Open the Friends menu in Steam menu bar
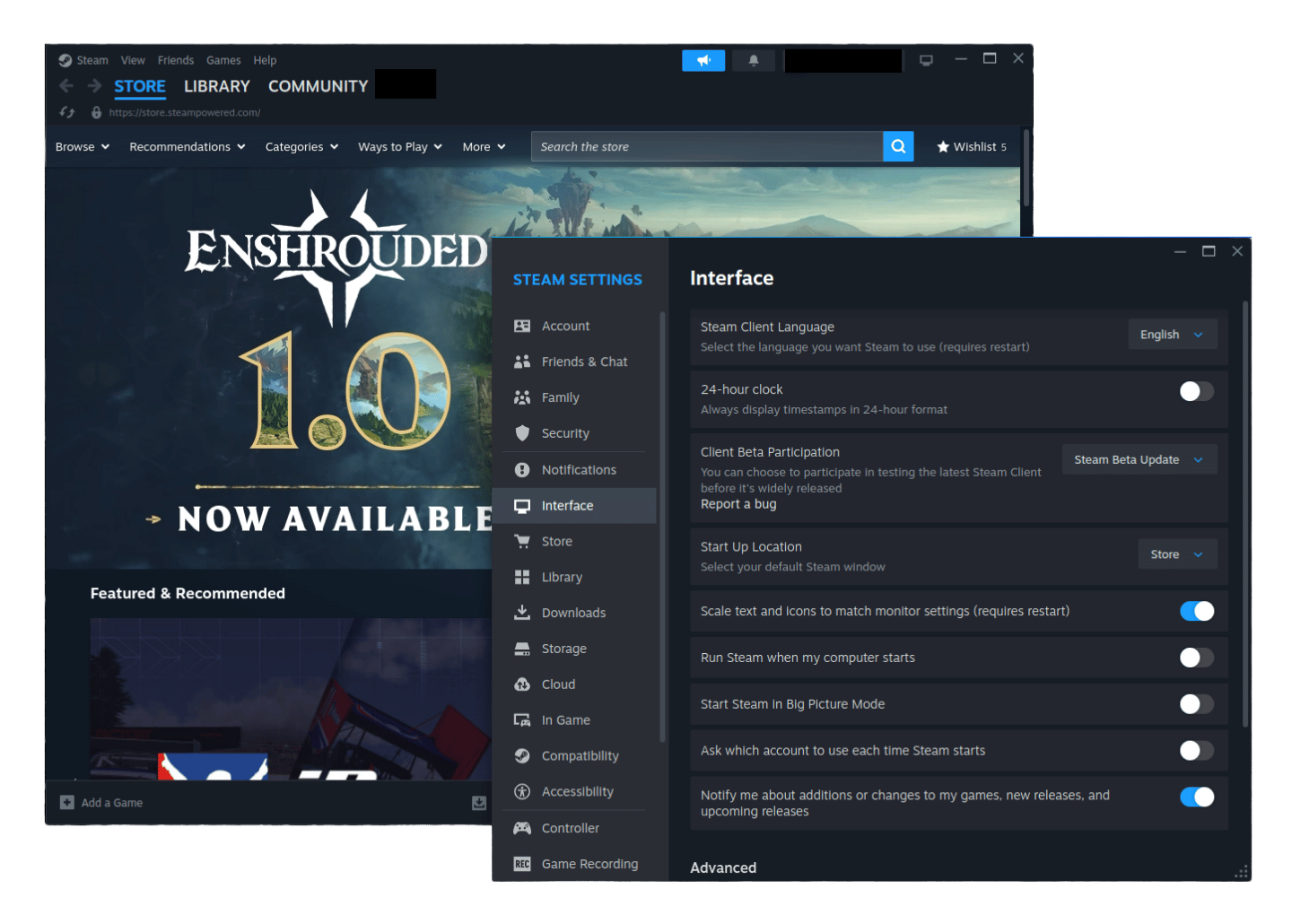Viewport: 1292px width, 924px height. click(176, 60)
